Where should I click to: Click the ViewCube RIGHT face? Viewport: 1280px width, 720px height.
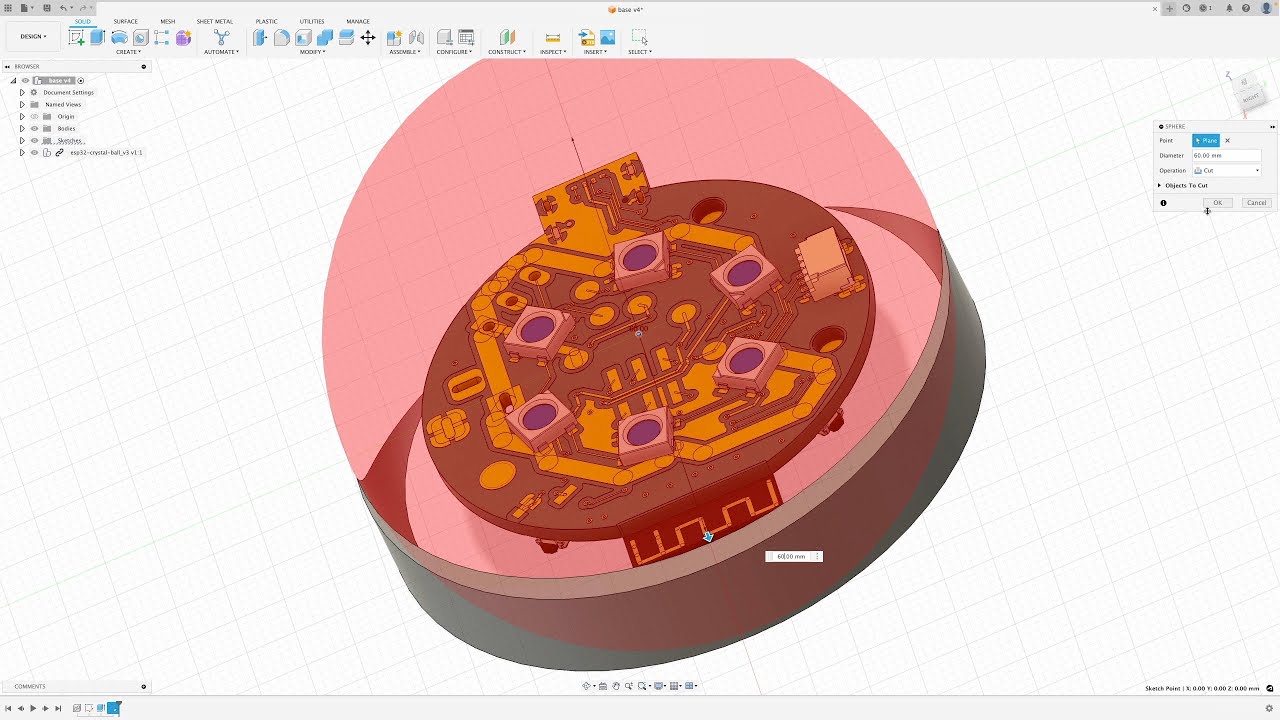(x=1250, y=99)
